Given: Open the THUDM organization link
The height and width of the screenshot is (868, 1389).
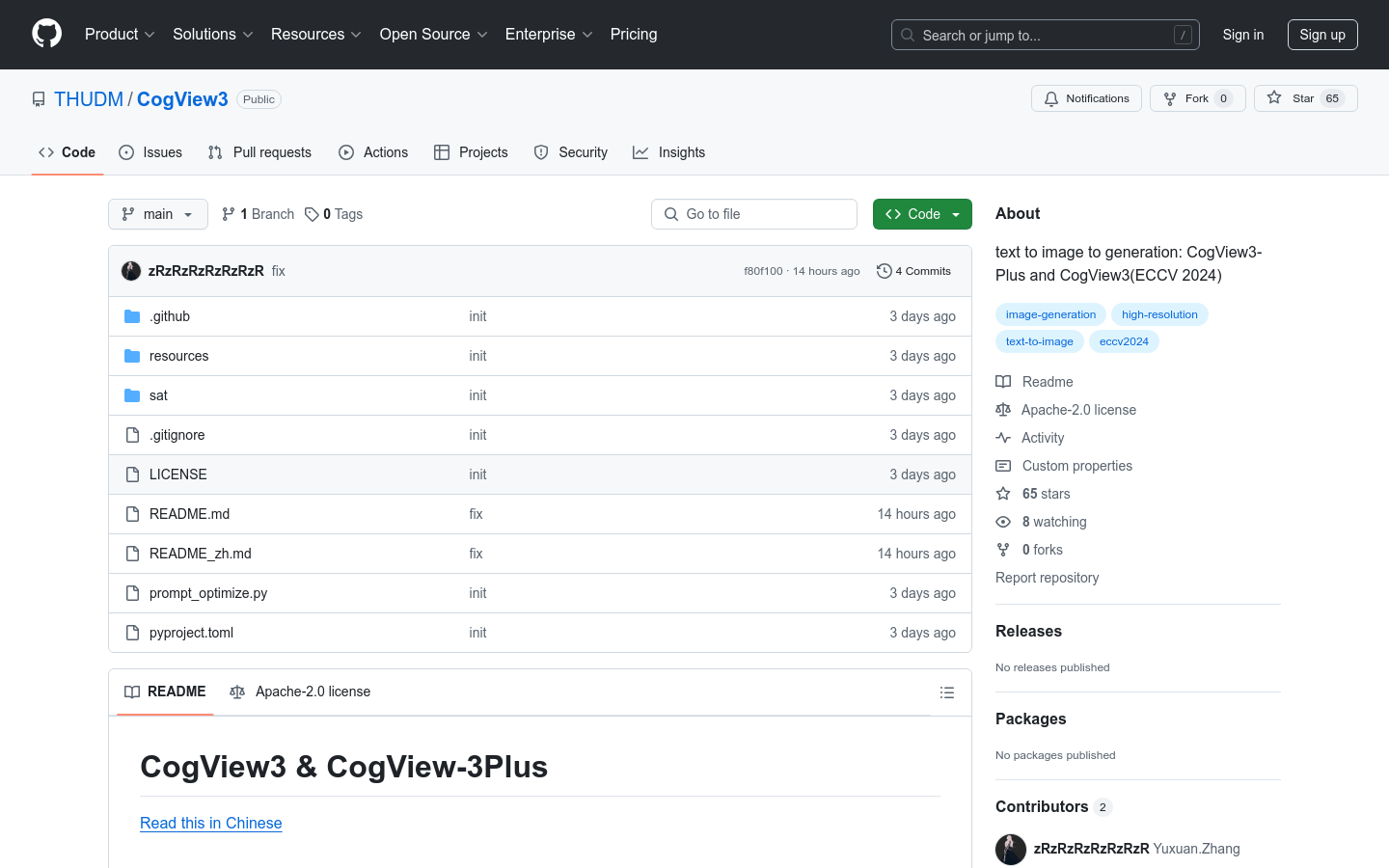Looking at the screenshot, I should pos(89,99).
